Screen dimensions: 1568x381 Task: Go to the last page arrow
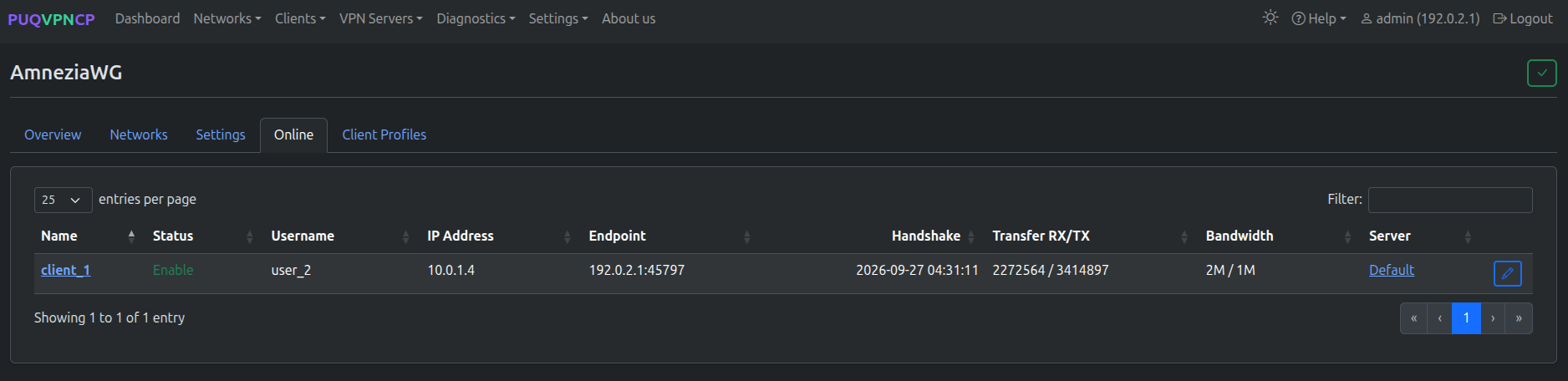[x=1519, y=318]
